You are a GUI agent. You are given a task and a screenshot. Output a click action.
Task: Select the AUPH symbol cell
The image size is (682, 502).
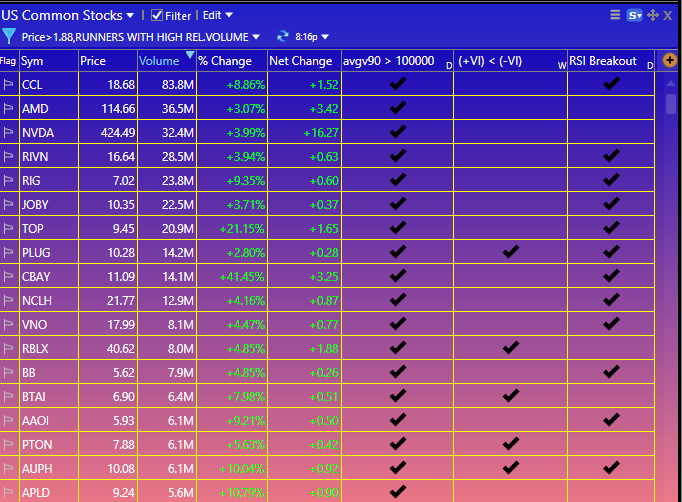click(x=49, y=469)
